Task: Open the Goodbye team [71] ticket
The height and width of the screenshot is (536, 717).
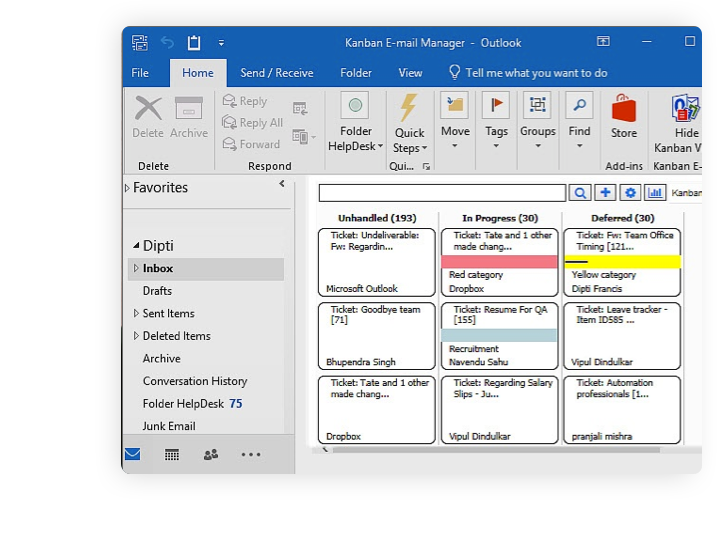Action: tap(377, 336)
